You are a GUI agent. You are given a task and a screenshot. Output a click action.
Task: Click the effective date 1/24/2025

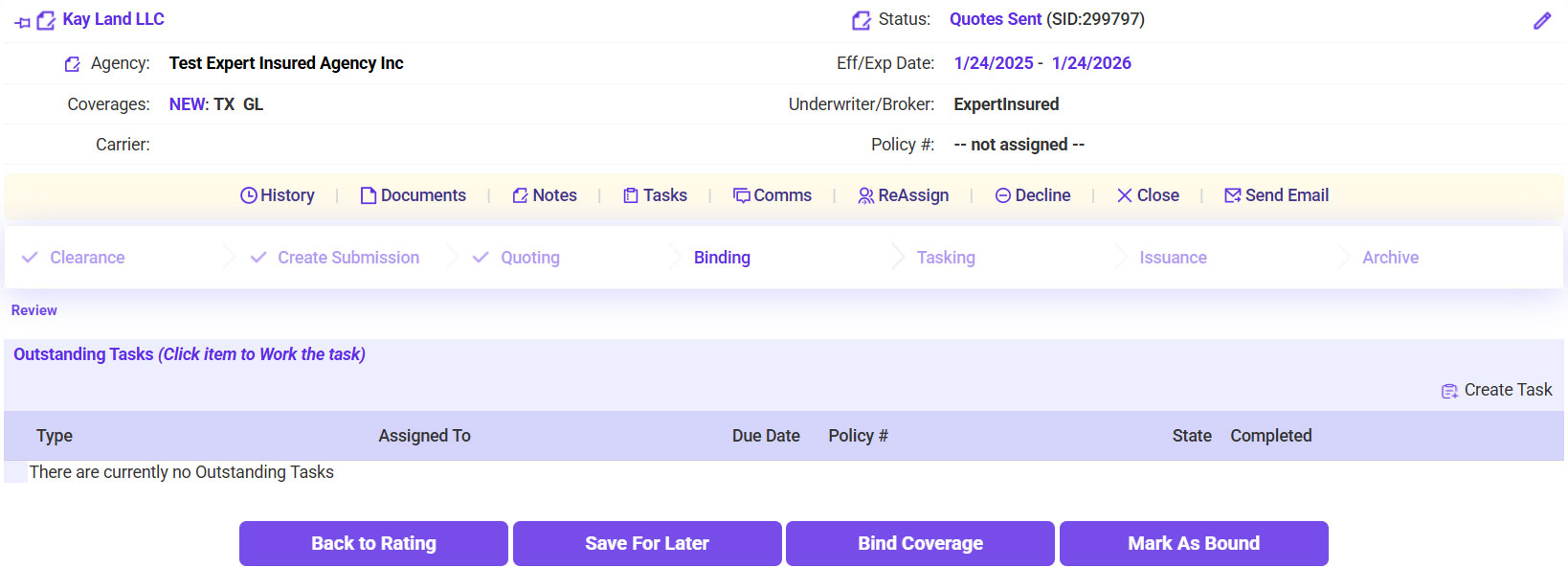[994, 63]
